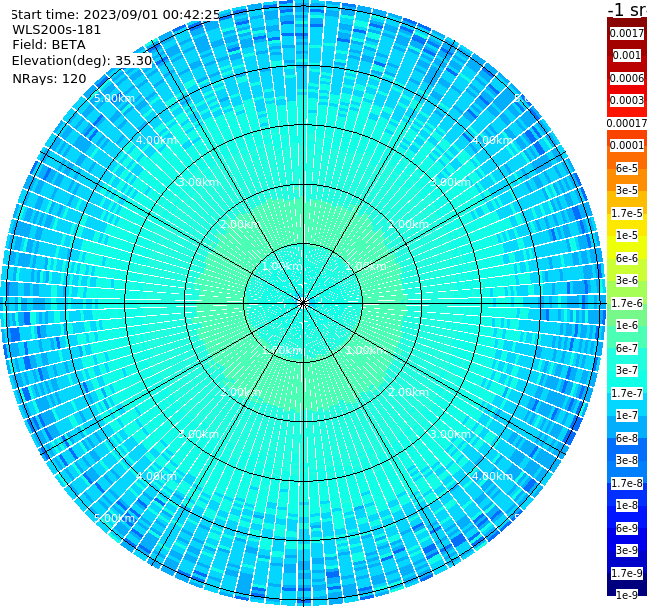Image resolution: width=647 pixels, height=607 pixels.
Task: Select the Elevation(deg): 35.30 text
Action: [82, 61]
